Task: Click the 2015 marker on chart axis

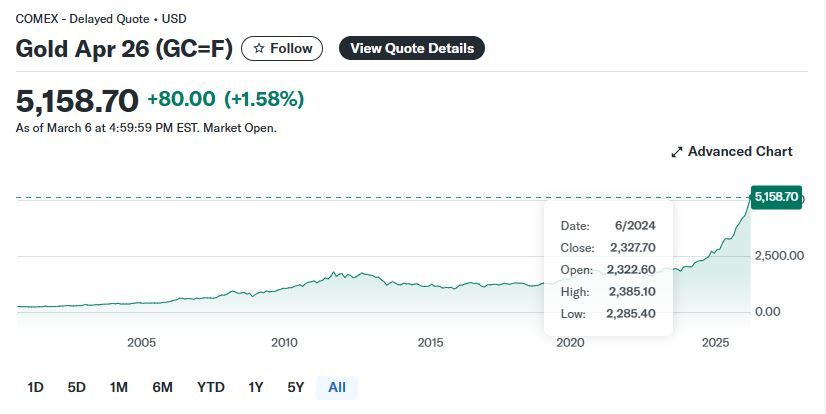Action: pos(430,342)
